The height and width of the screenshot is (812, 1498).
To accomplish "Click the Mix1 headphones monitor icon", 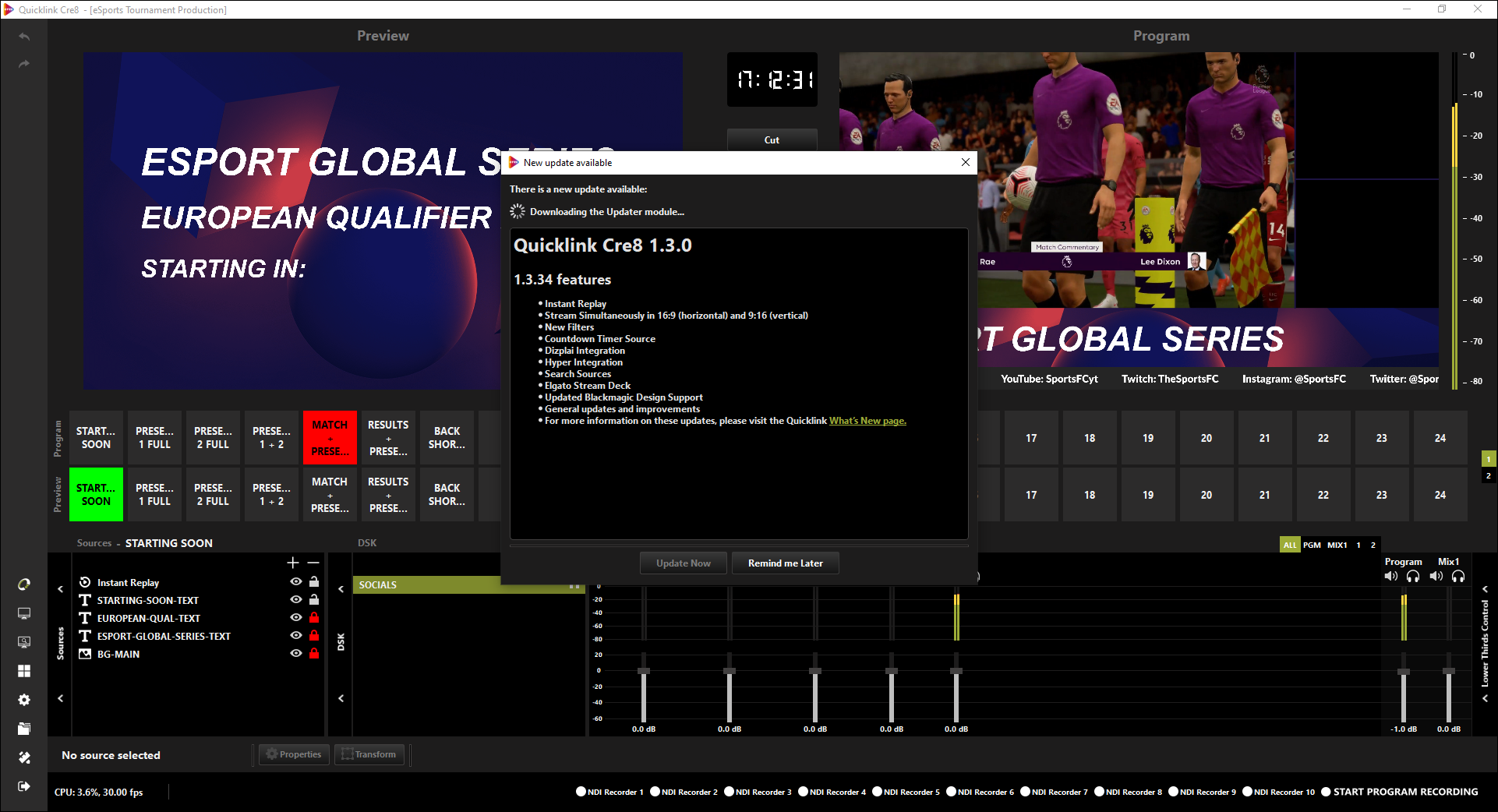I will (1458, 577).
